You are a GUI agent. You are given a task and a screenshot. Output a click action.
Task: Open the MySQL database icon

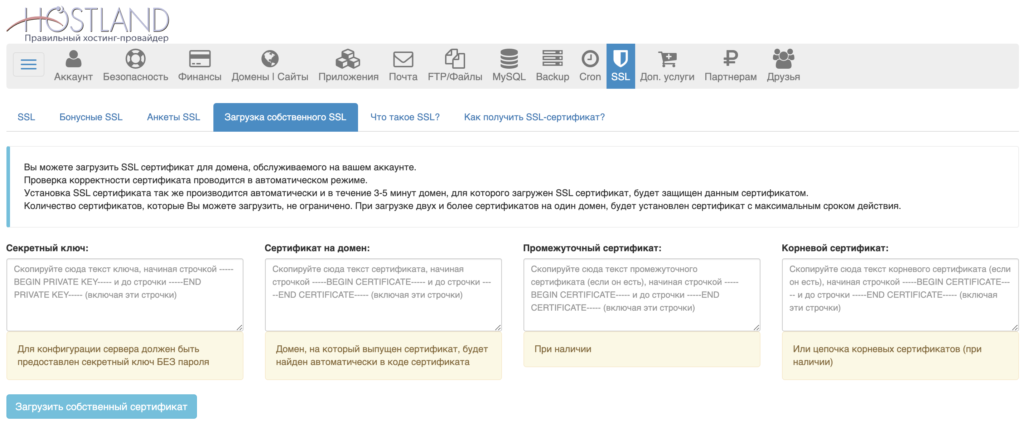[509, 59]
